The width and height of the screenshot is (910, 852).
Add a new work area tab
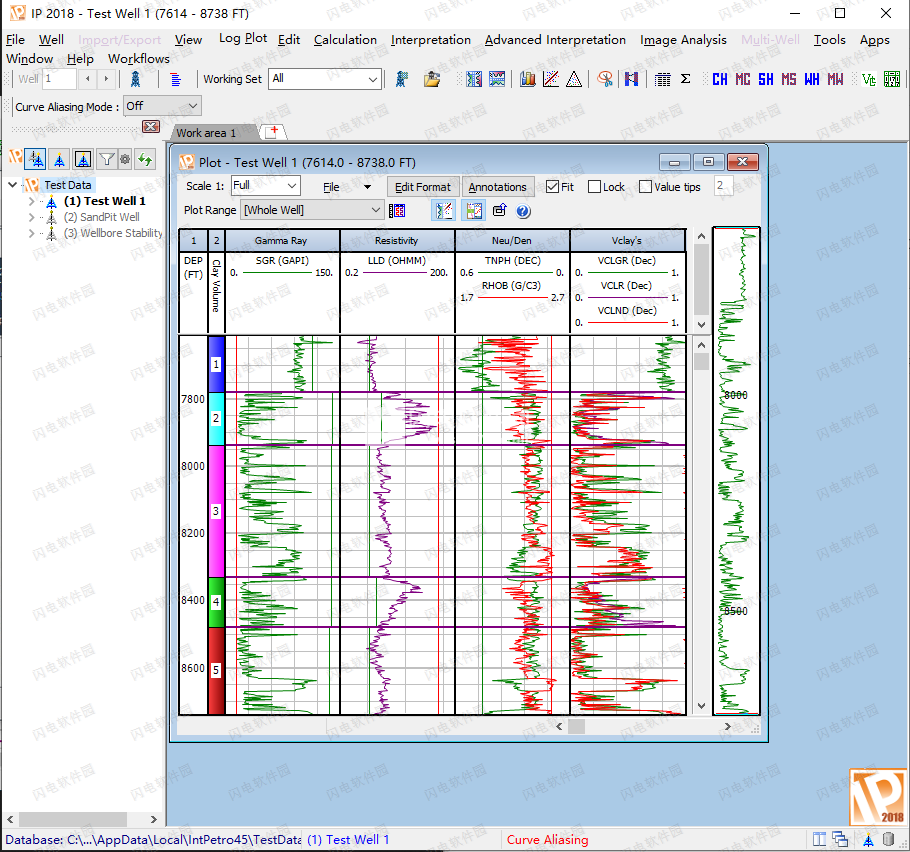(x=273, y=132)
